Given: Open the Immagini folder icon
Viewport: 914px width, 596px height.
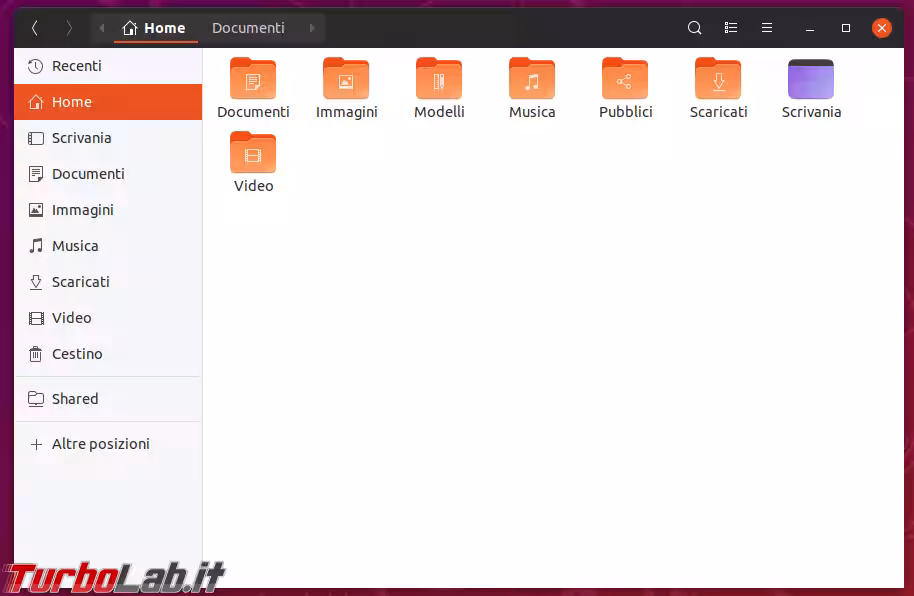Looking at the screenshot, I should coord(346,79).
